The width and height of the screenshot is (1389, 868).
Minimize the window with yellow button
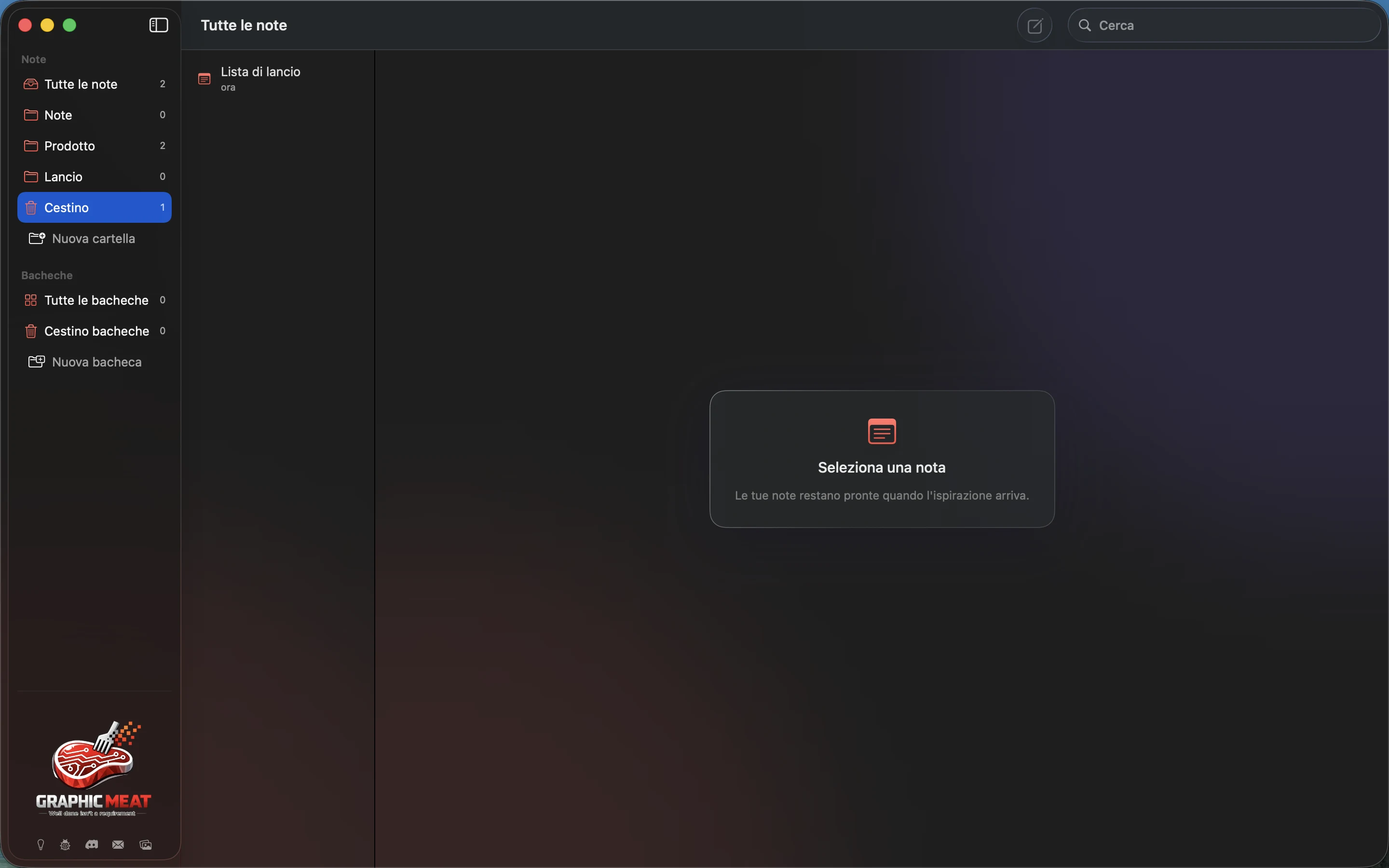coord(48,25)
